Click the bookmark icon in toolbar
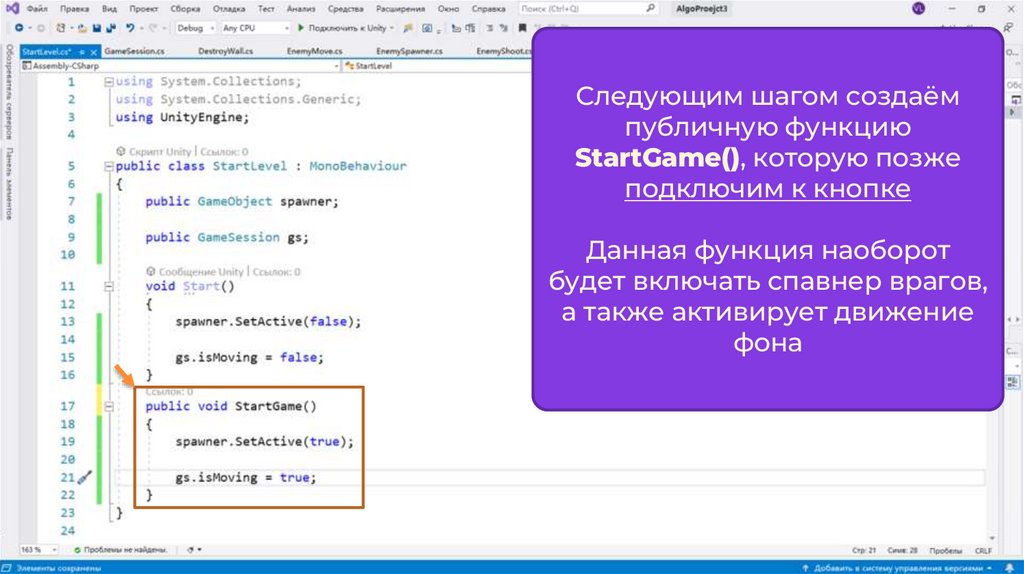 pos(521,28)
